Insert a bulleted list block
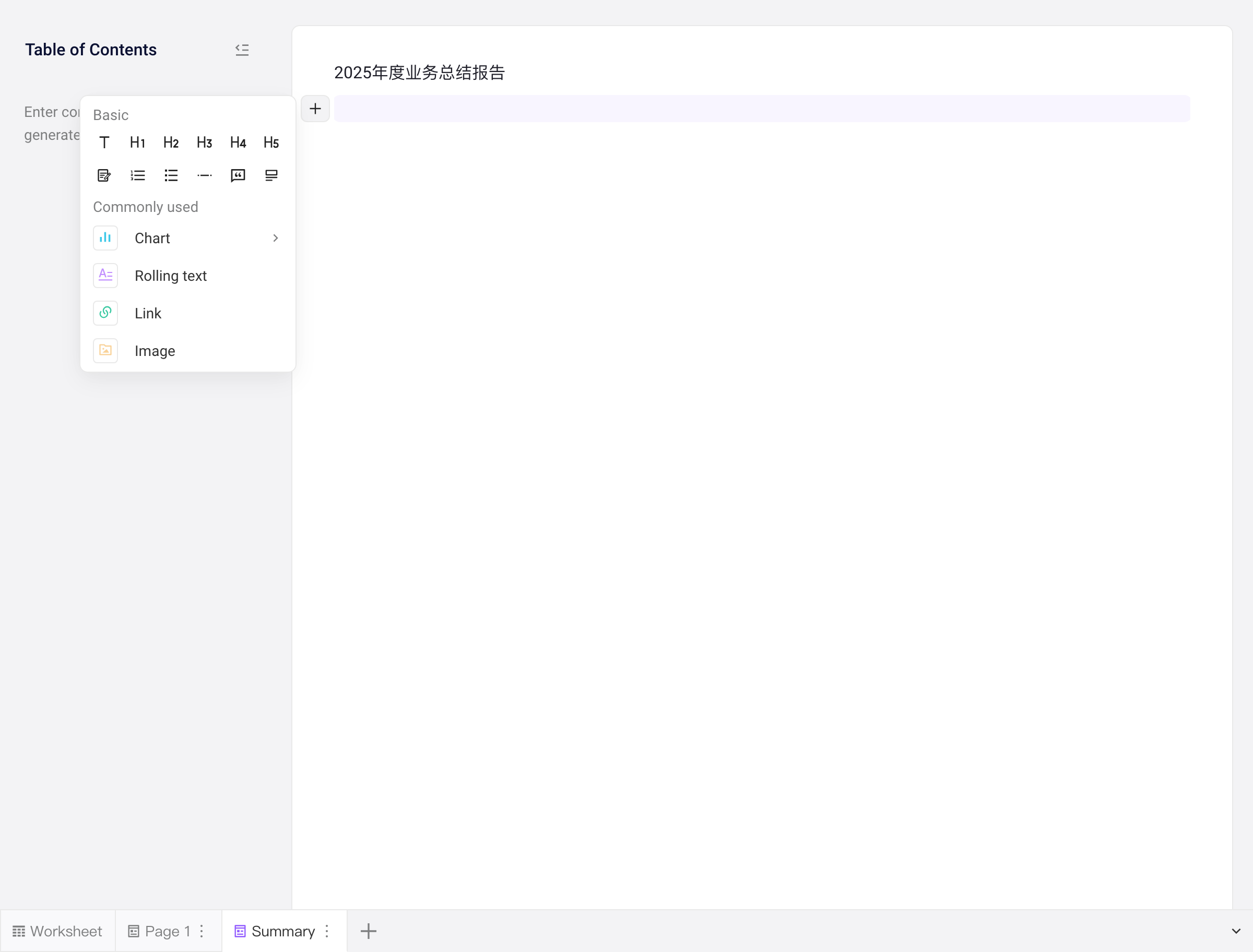1253x952 pixels. click(x=171, y=176)
